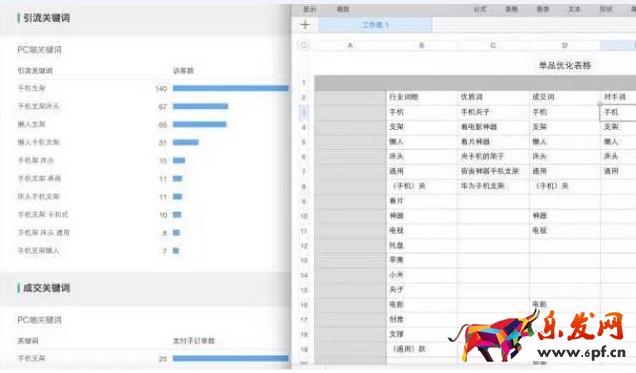The width and height of the screenshot is (636, 373).
Task: Select the 对手词 header cell
Action: (618, 97)
